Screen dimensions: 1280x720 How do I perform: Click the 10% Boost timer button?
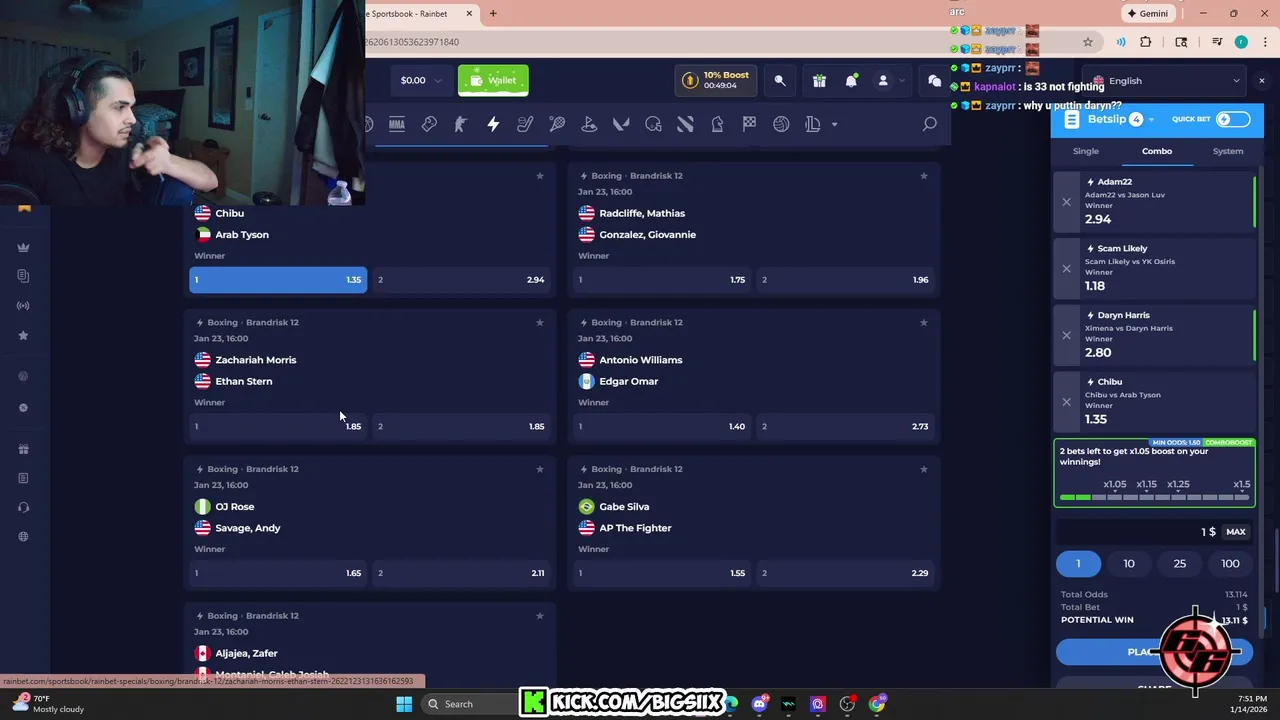coord(715,81)
